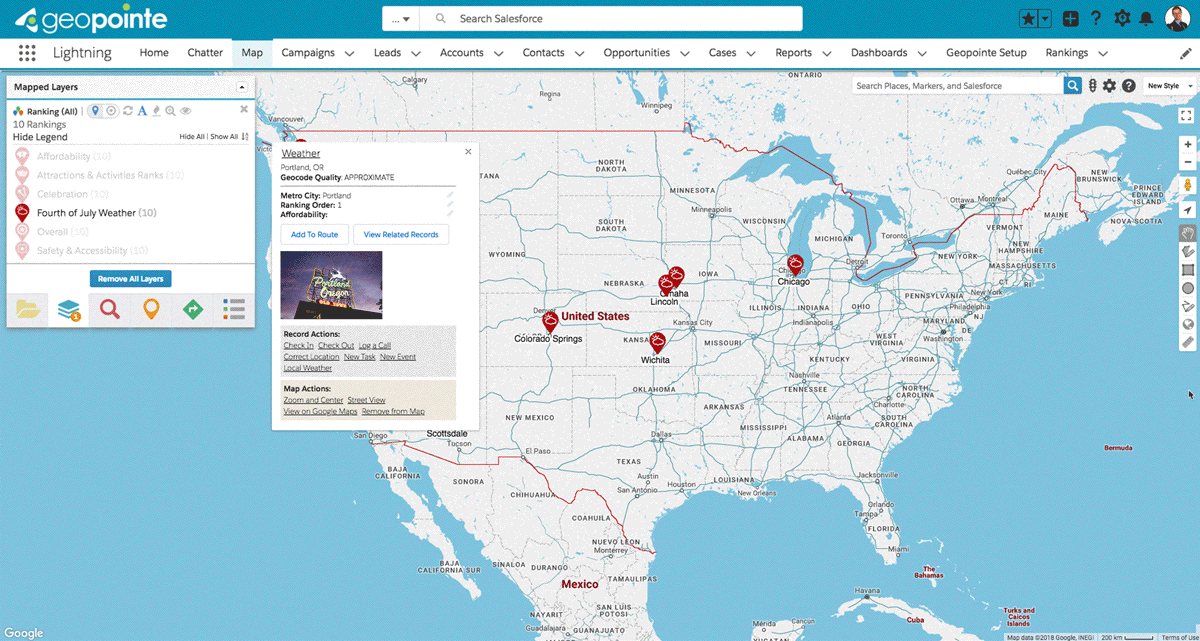The image size is (1200, 641).
Task: Open the legend sort order icon
Action: pyautogui.click(x=245, y=137)
